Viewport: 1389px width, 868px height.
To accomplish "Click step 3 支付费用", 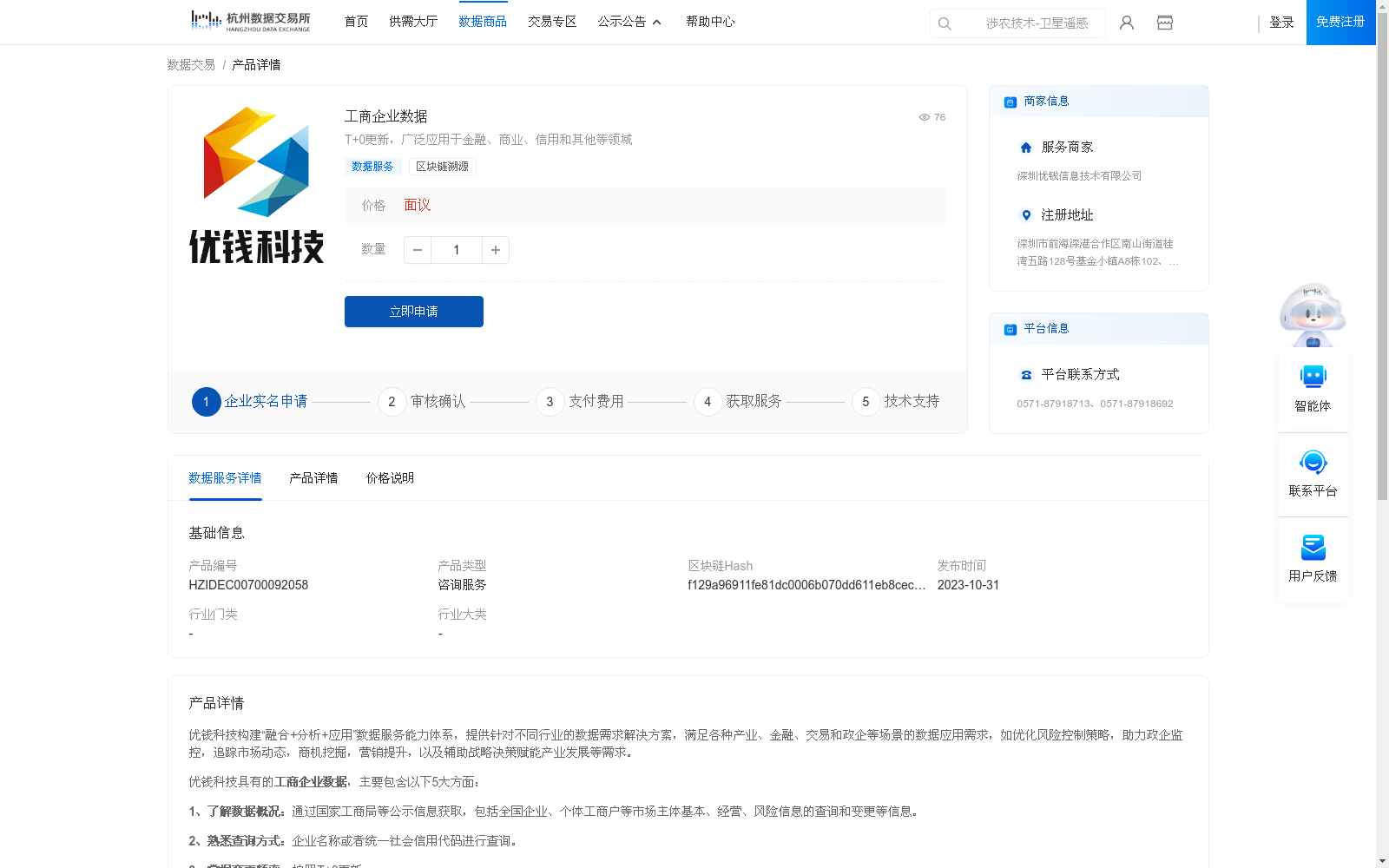I will tap(580, 402).
